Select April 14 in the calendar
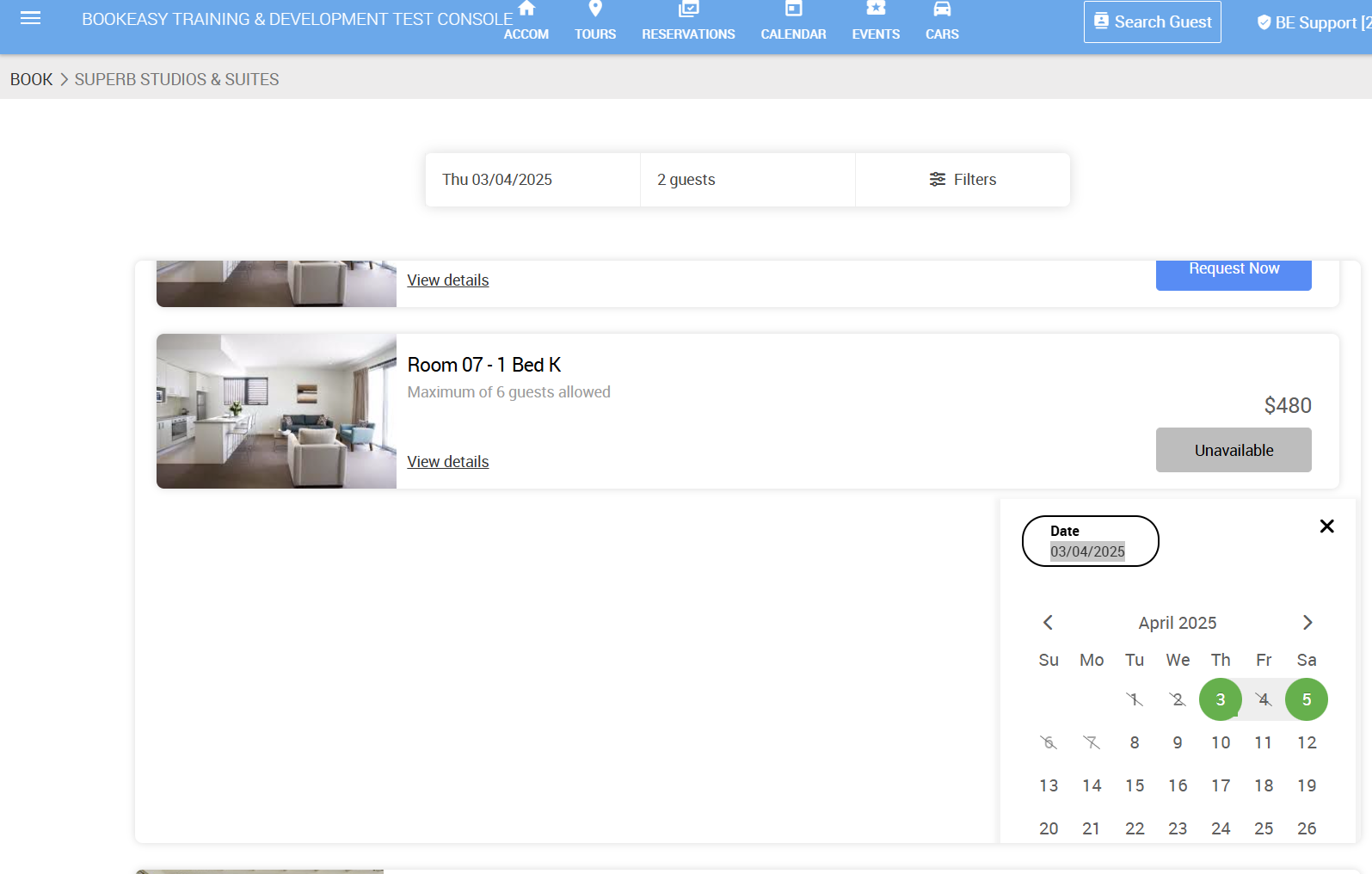Viewport: 1372px width, 874px height. tap(1092, 785)
